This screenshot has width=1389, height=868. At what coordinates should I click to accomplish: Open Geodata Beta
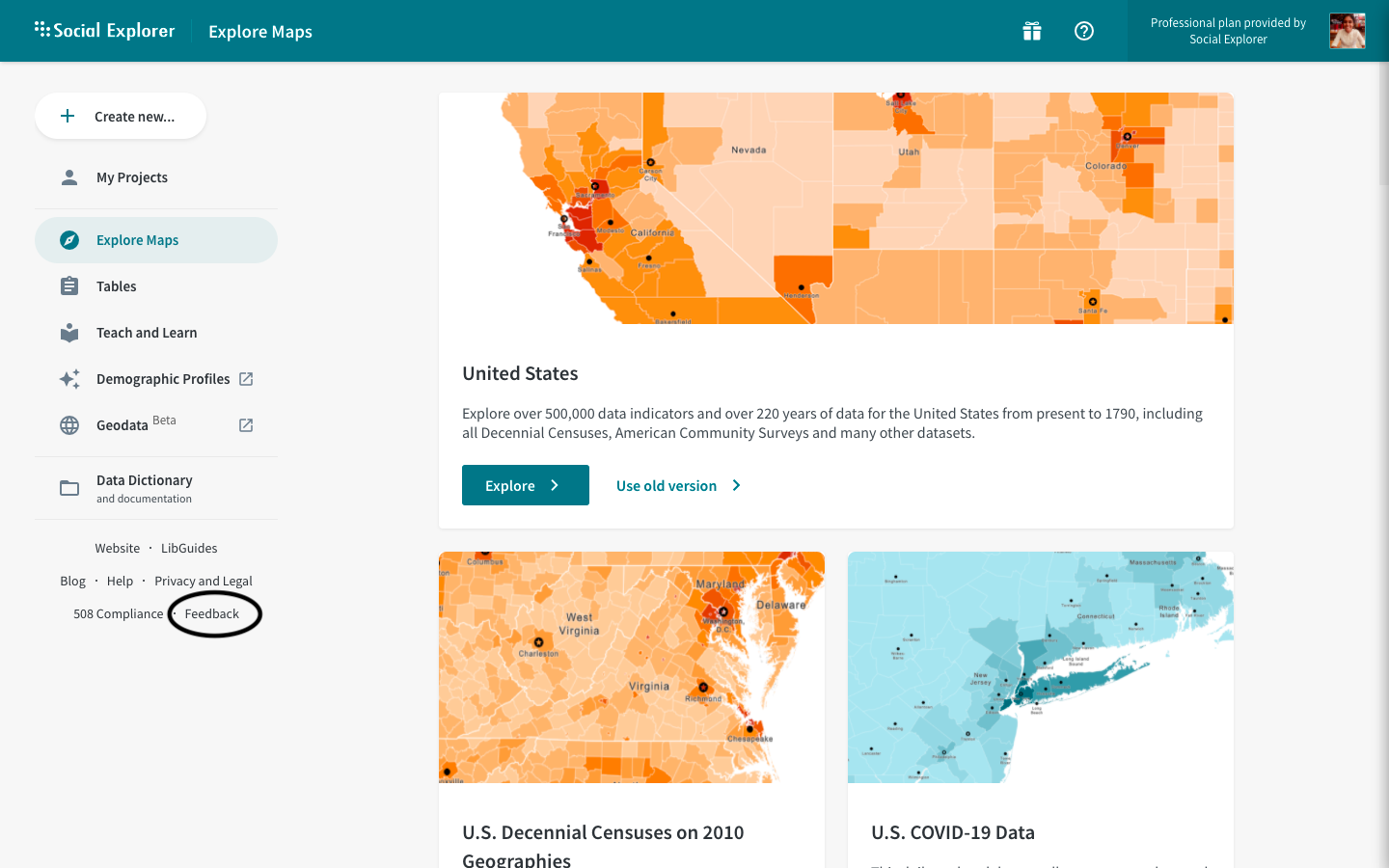[x=156, y=425]
